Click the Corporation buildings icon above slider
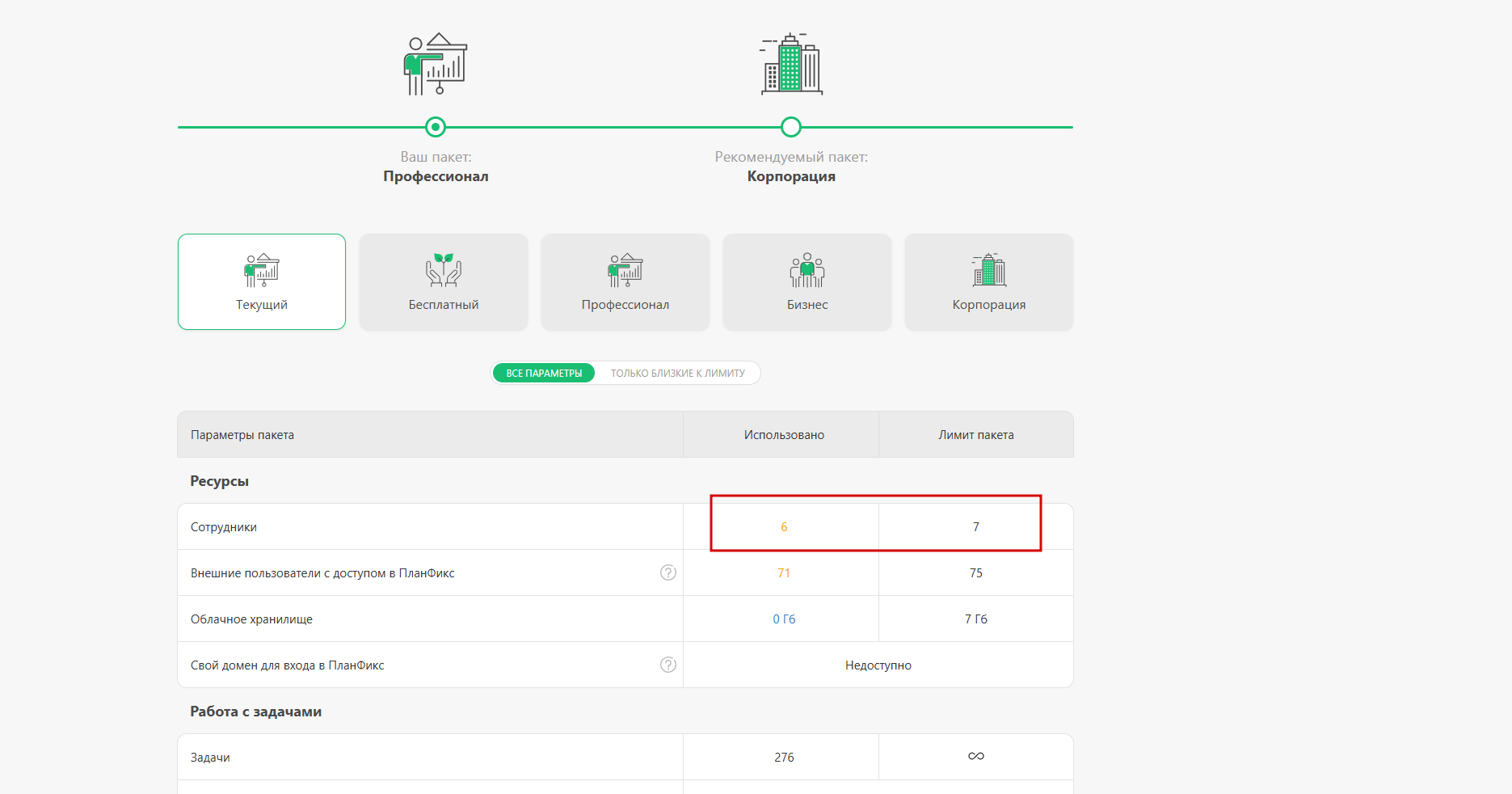 coord(791,65)
